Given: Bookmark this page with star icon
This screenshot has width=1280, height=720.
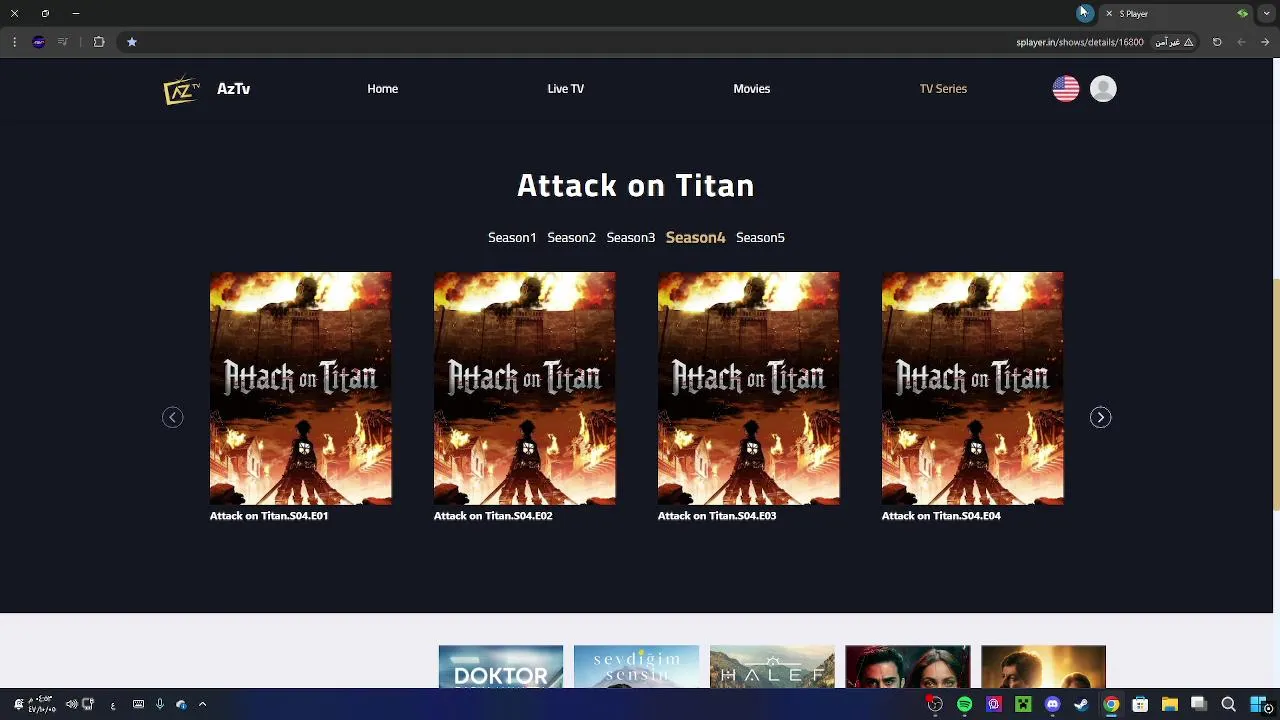Looking at the screenshot, I should 131,42.
